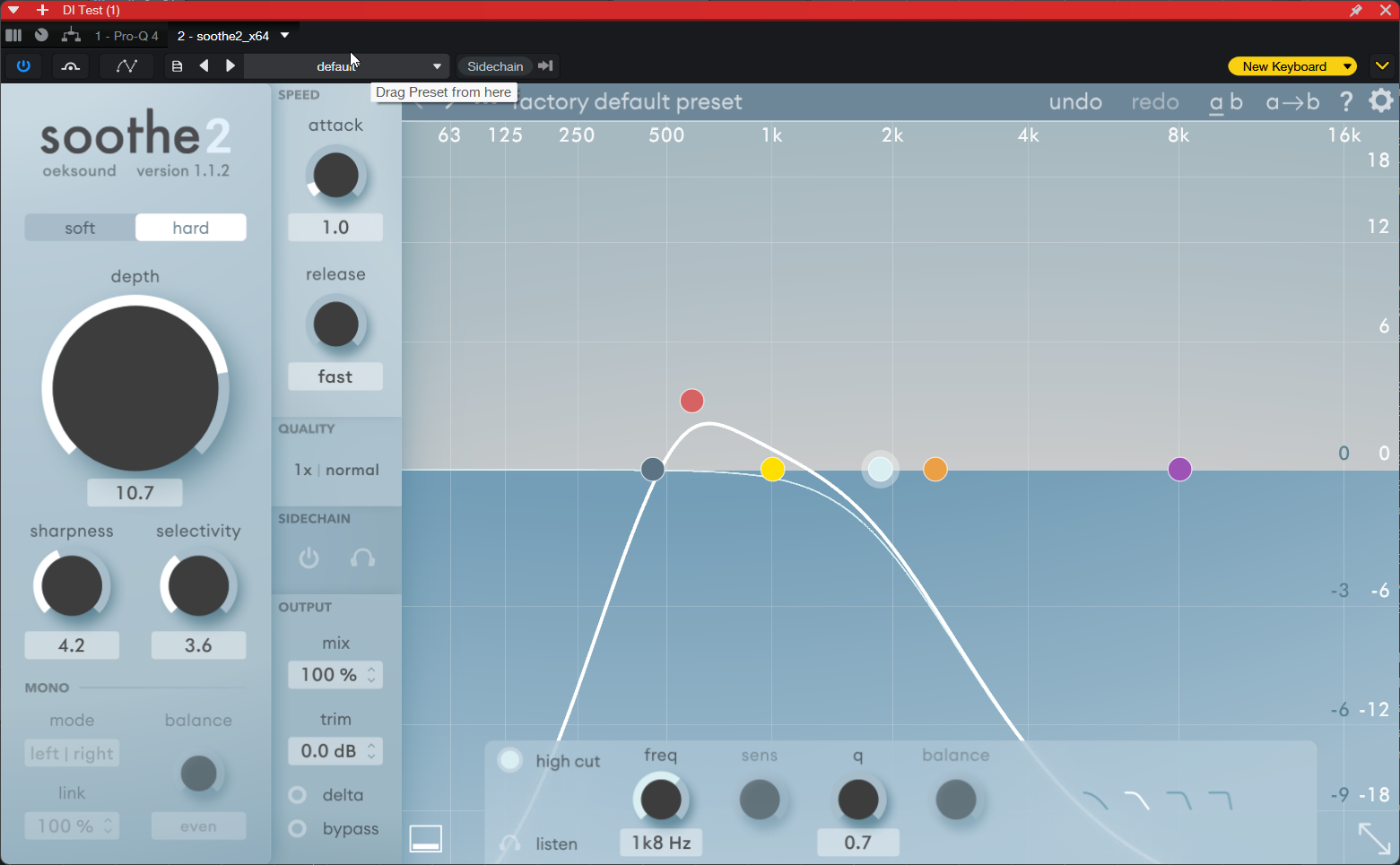Click the settings gear icon

tap(1380, 101)
